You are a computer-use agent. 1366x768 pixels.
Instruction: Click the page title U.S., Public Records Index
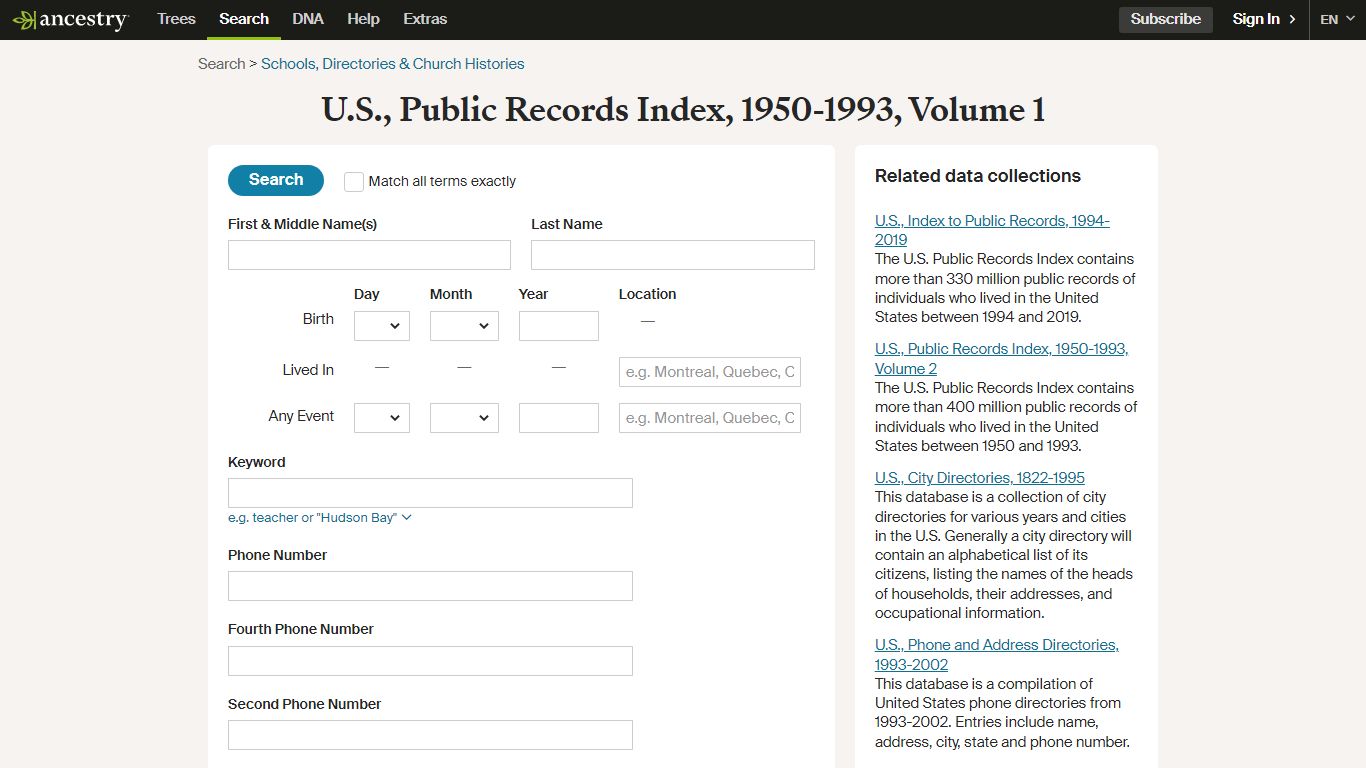(x=683, y=110)
